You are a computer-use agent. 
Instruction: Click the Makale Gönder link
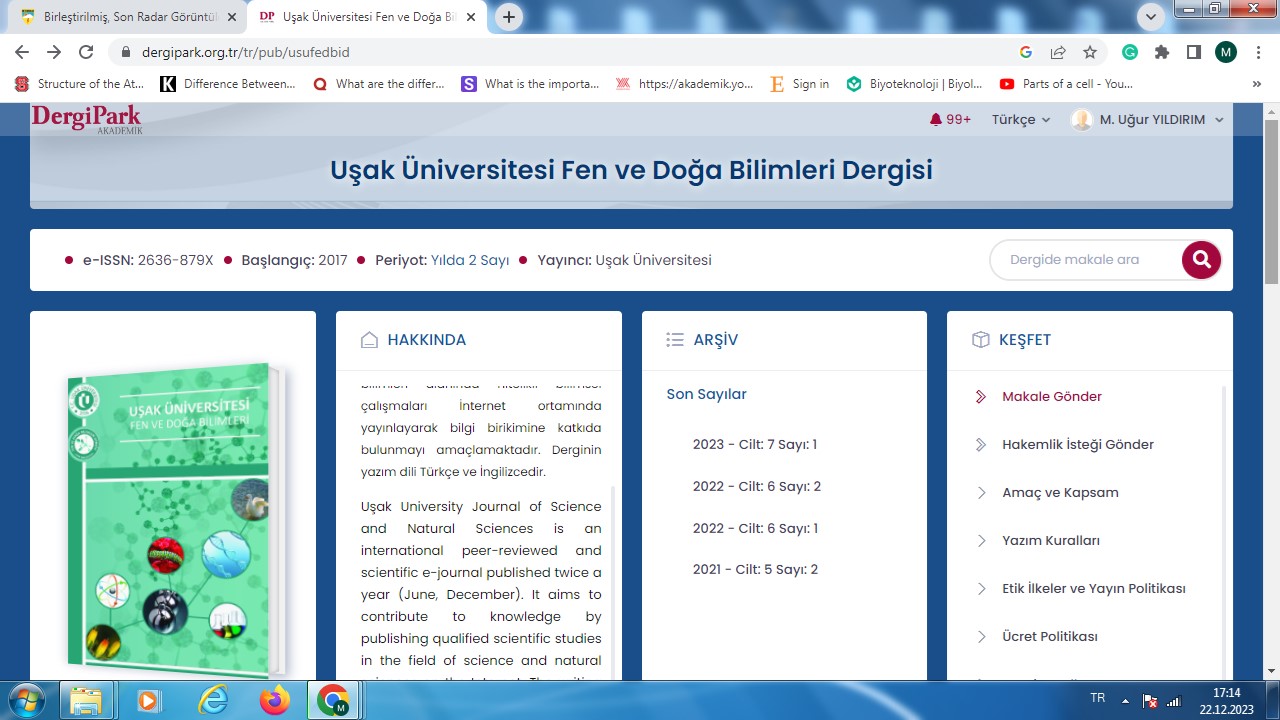tap(1052, 397)
